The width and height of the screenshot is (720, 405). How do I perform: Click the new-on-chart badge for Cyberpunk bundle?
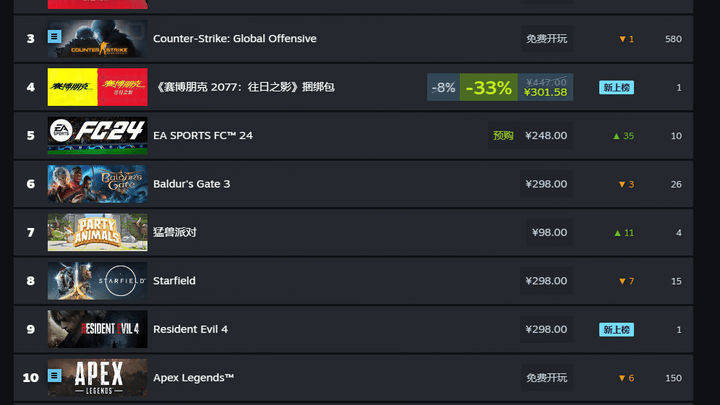tap(616, 87)
